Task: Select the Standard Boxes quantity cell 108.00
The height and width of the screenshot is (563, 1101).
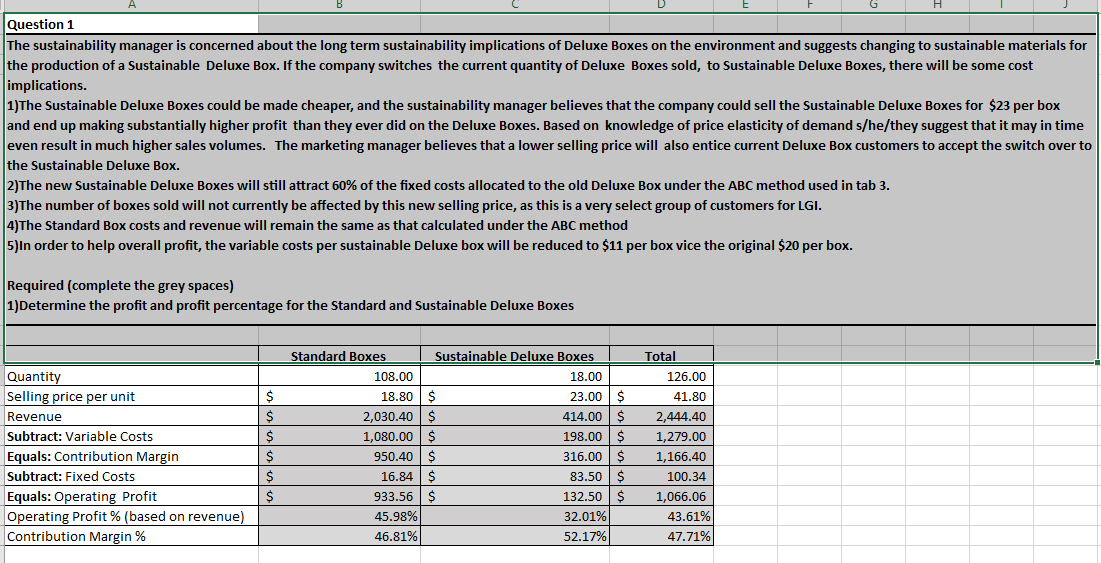Action: (x=339, y=376)
